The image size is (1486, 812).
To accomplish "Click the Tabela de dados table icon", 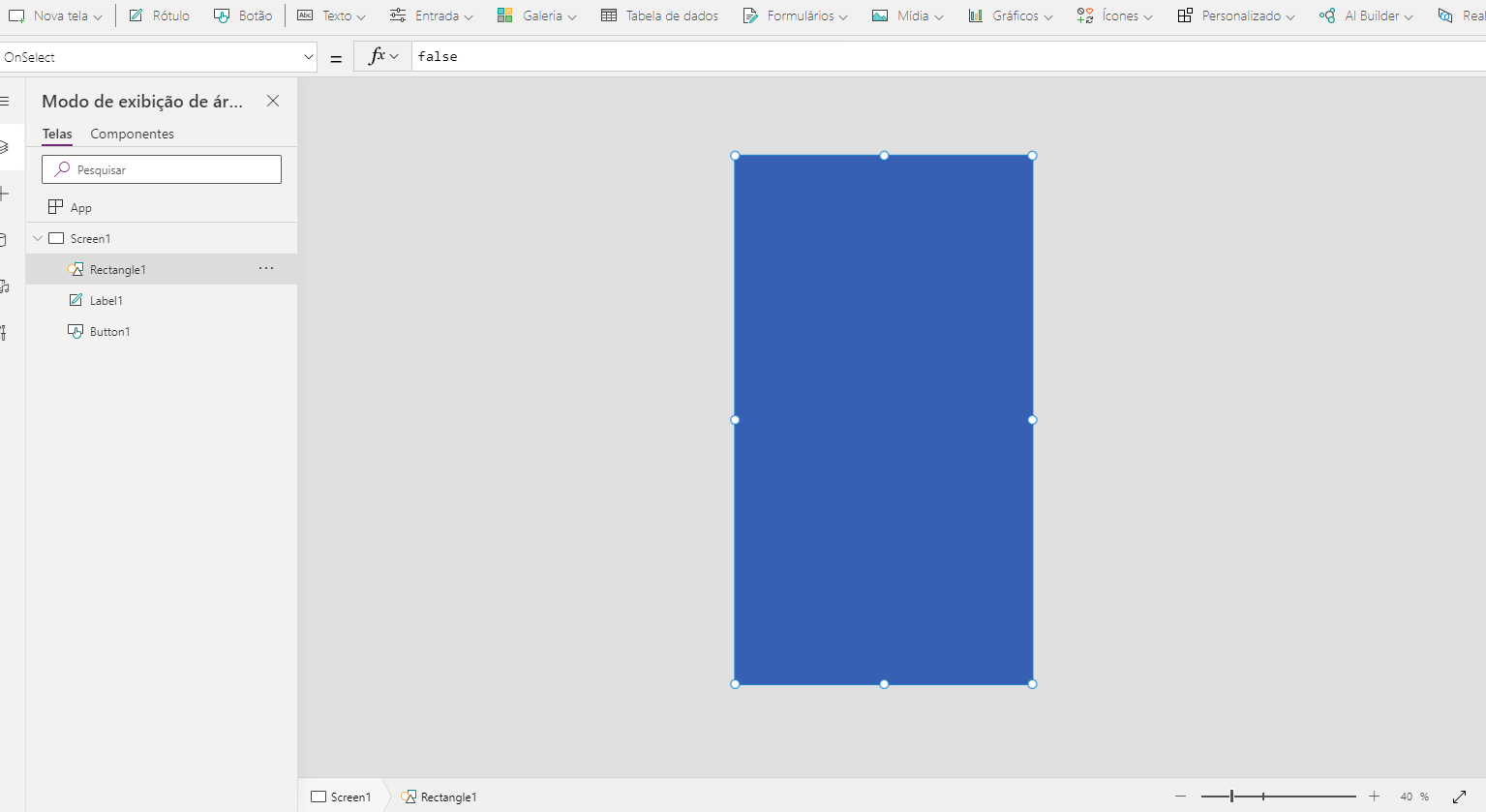I will click(x=609, y=15).
